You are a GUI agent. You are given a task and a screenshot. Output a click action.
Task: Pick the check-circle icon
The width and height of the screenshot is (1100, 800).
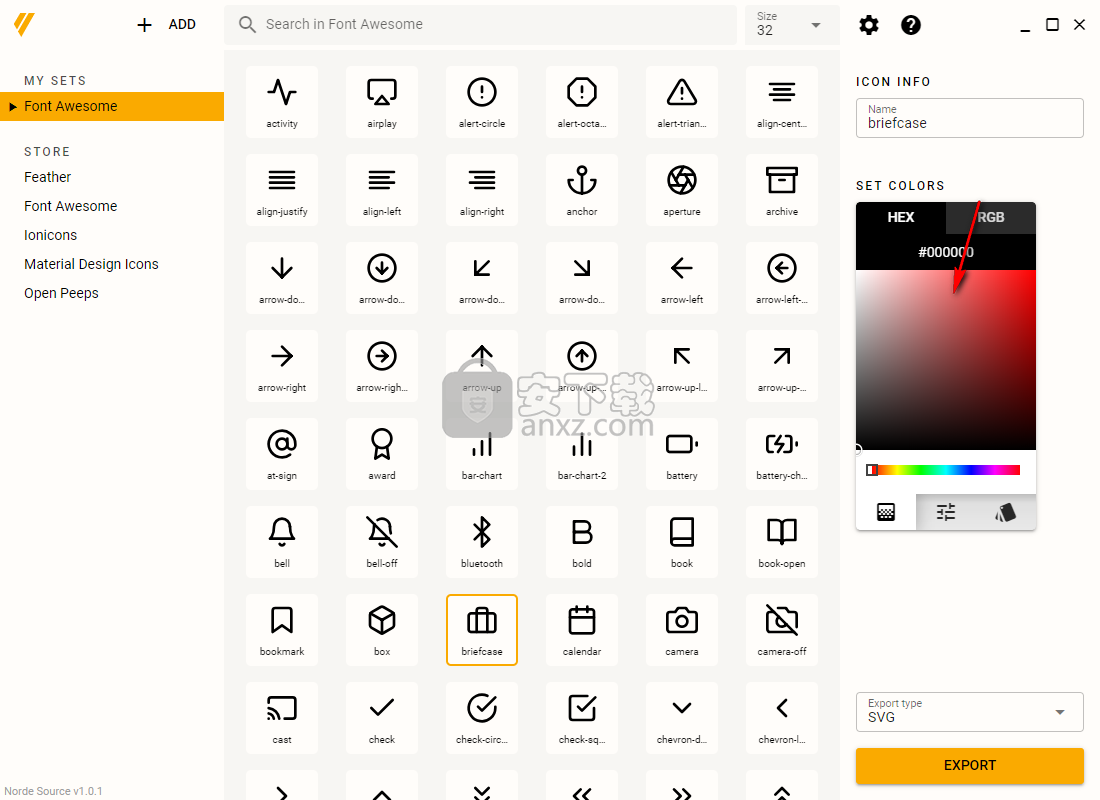pyautogui.click(x=482, y=717)
